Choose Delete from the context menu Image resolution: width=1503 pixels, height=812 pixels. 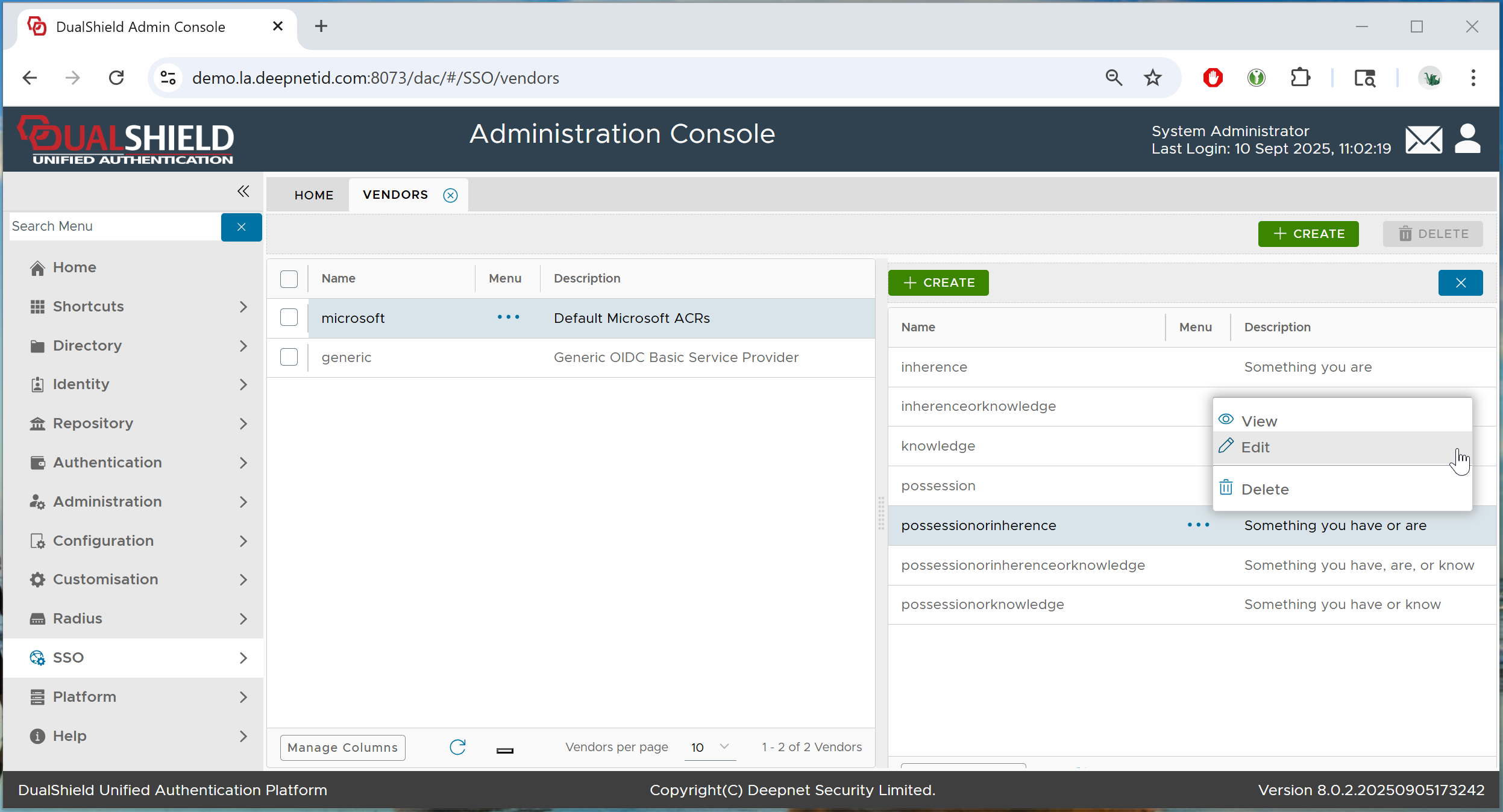(x=1264, y=489)
